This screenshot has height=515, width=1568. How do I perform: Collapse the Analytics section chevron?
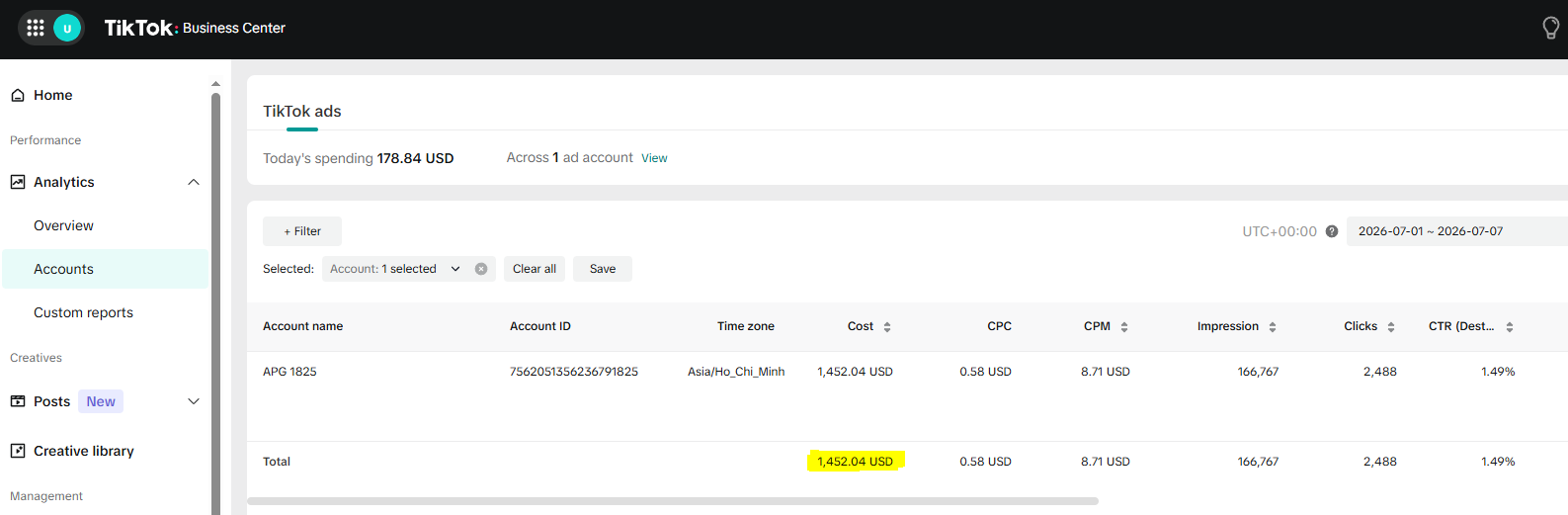(194, 182)
